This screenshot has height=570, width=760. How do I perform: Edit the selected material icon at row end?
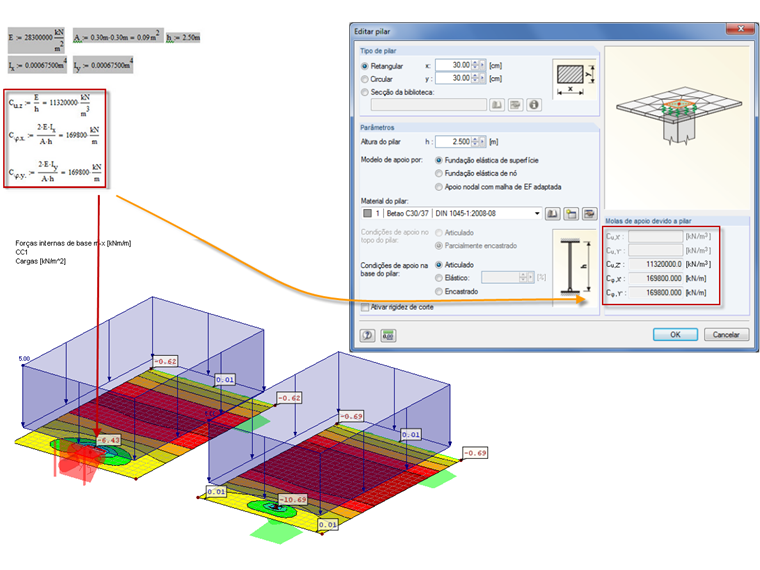point(589,214)
